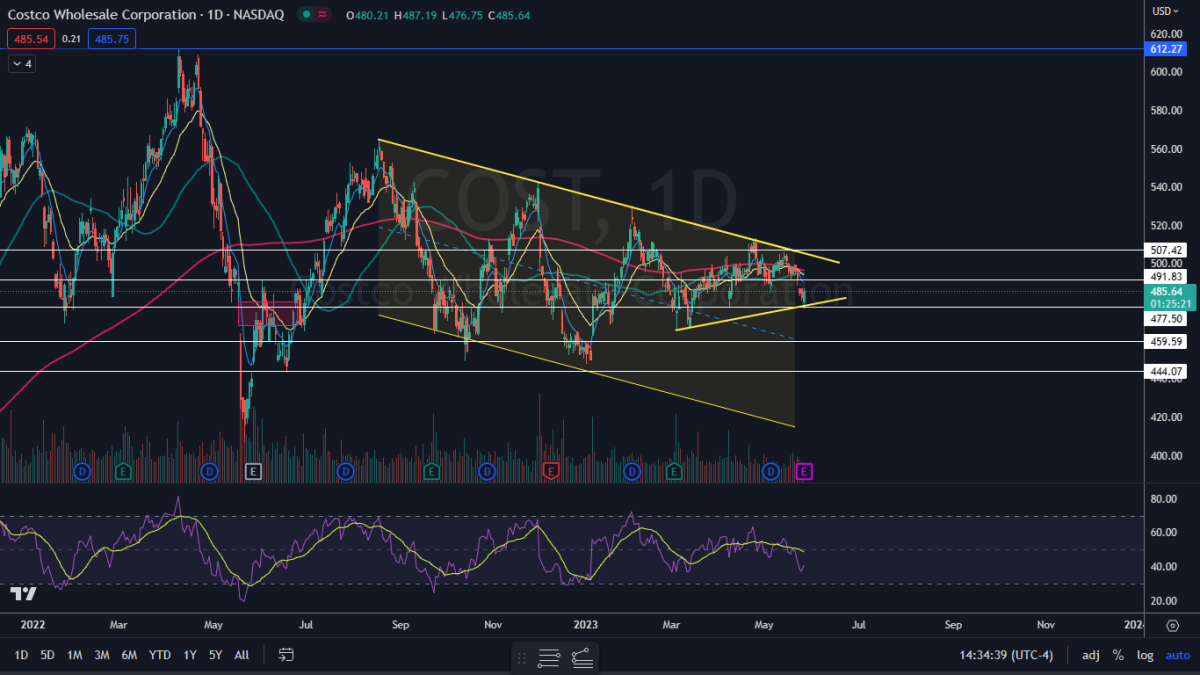Open the USD currency dropdown
The image size is (1200, 675).
point(1166,11)
